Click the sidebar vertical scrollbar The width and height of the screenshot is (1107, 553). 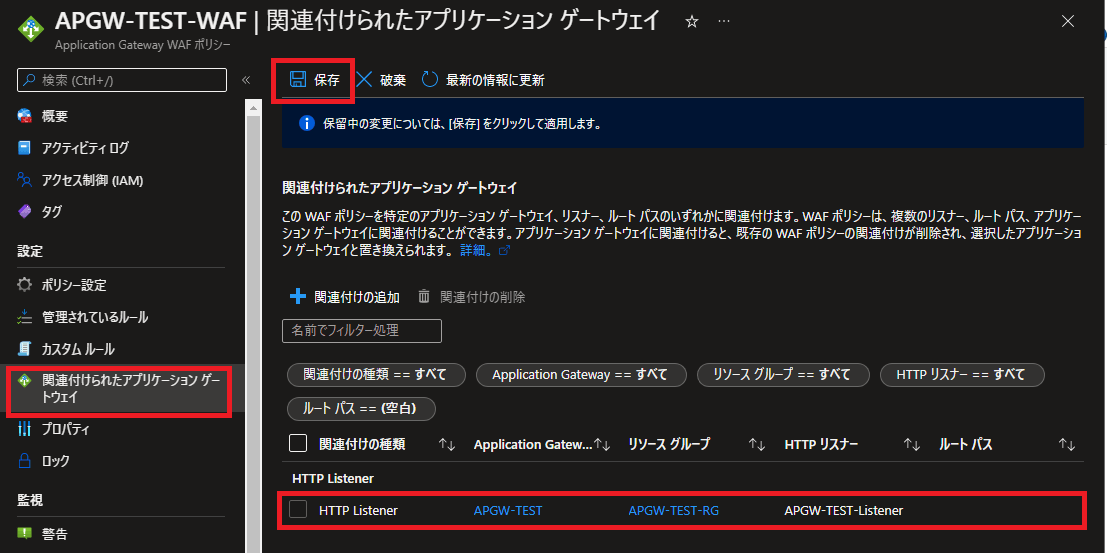(x=252, y=332)
